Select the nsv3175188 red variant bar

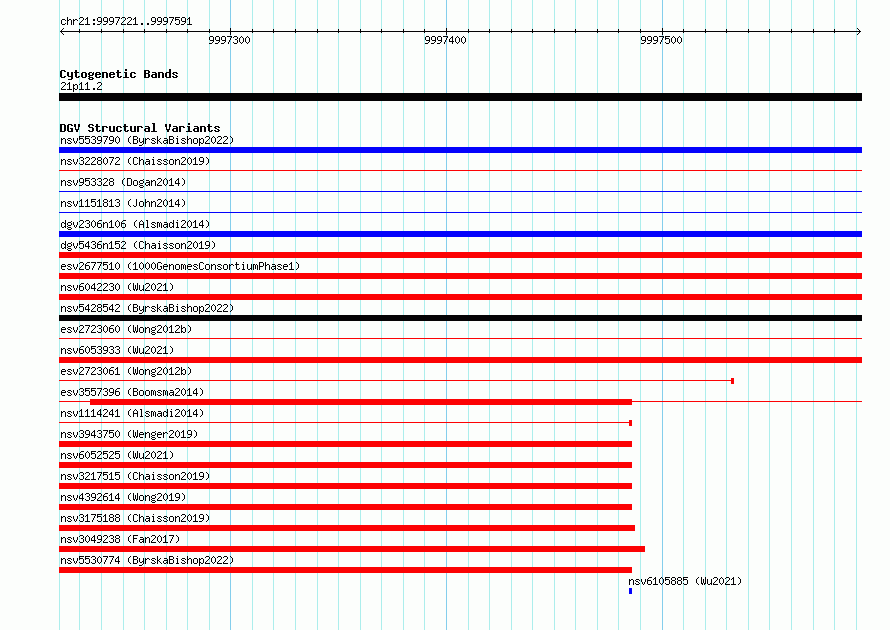(x=347, y=528)
